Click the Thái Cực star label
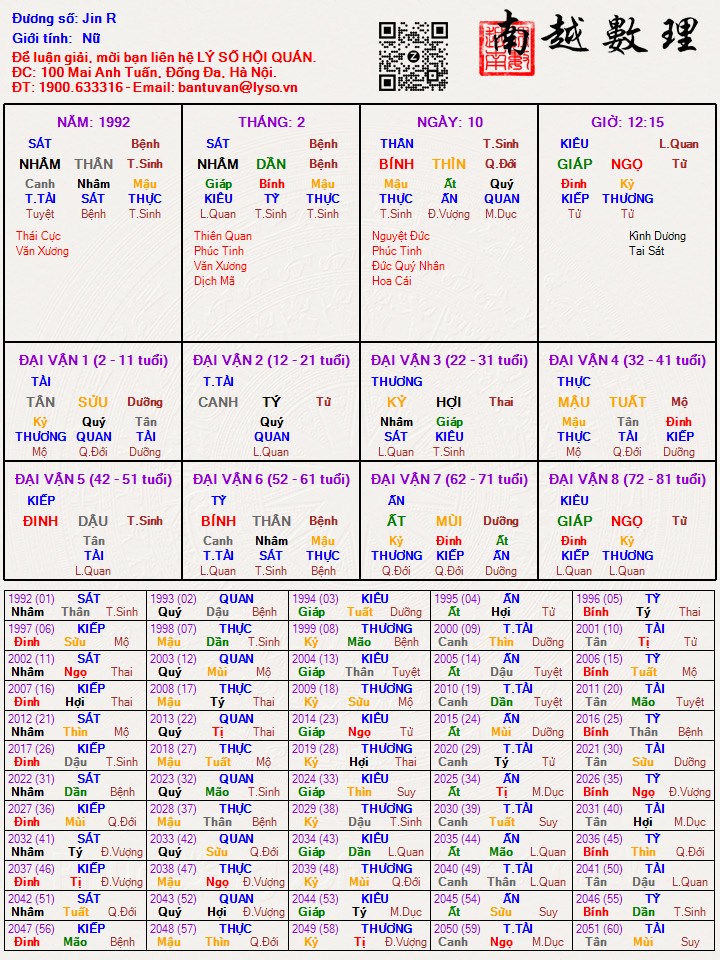The image size is (720, 960). [x=40, y=236]
